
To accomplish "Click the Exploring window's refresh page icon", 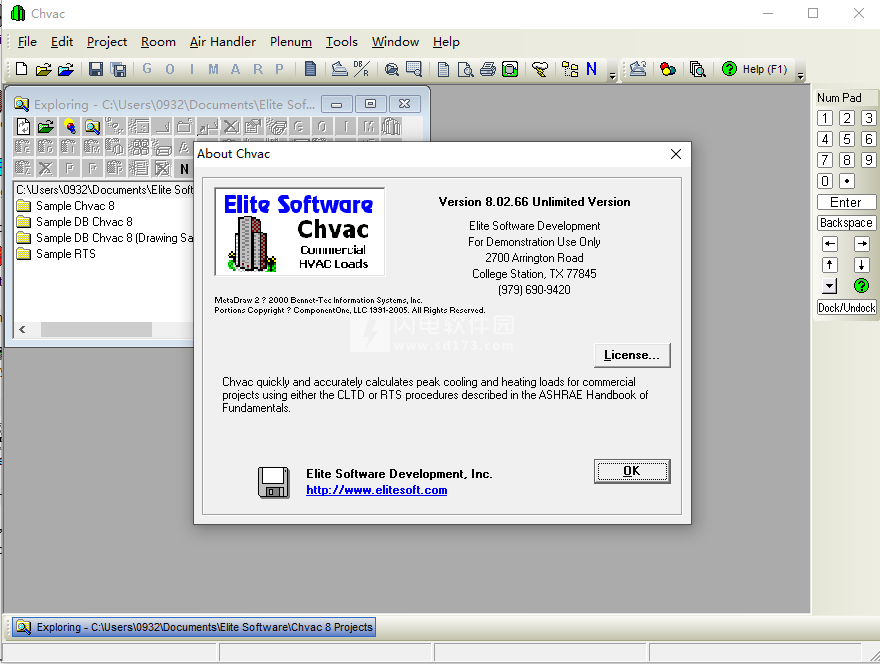I will pos(23,126).
